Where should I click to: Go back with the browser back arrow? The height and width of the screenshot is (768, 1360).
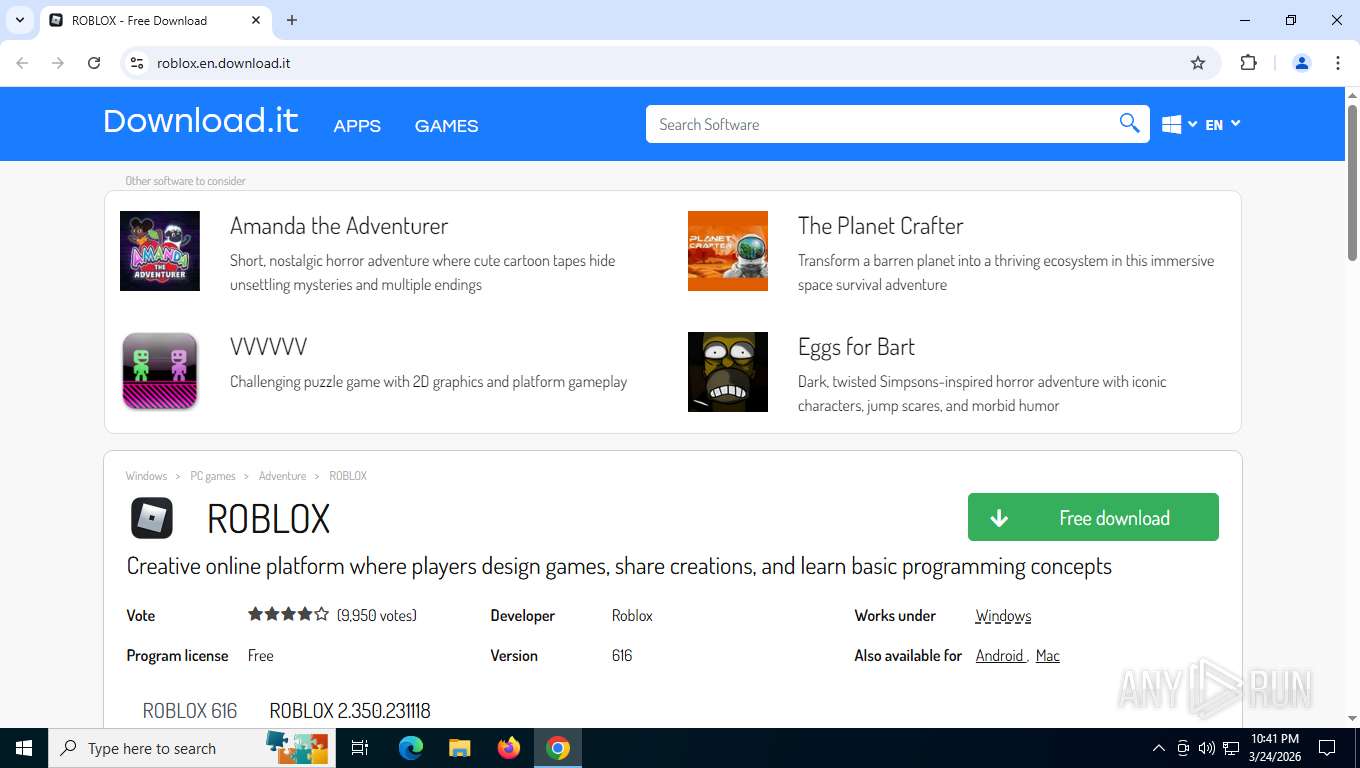tap(22, 63)
